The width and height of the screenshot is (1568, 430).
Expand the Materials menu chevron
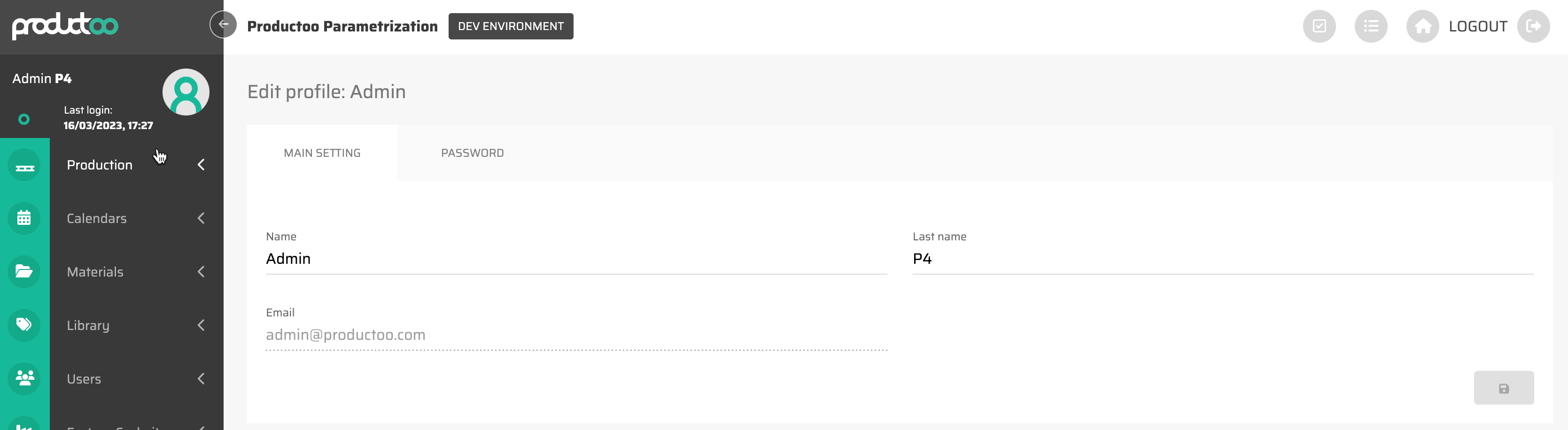click(201, 272)
